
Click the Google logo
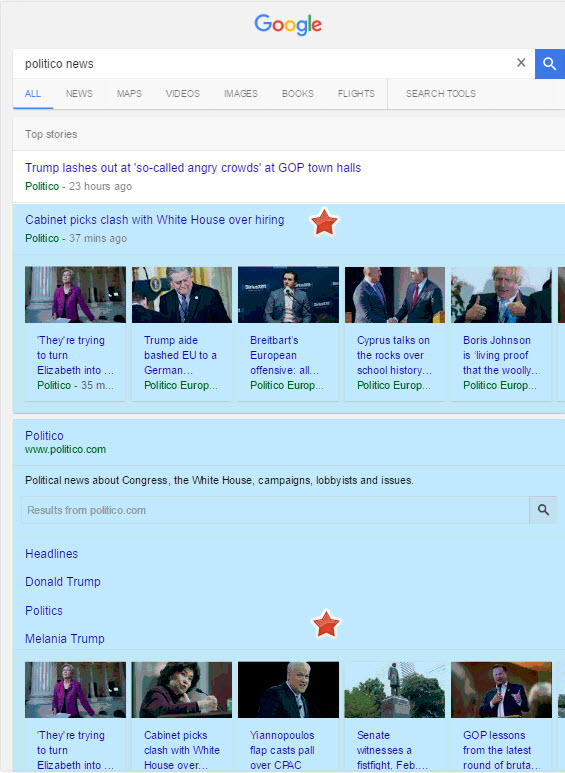pyautogui.click(x=288, y=24)
